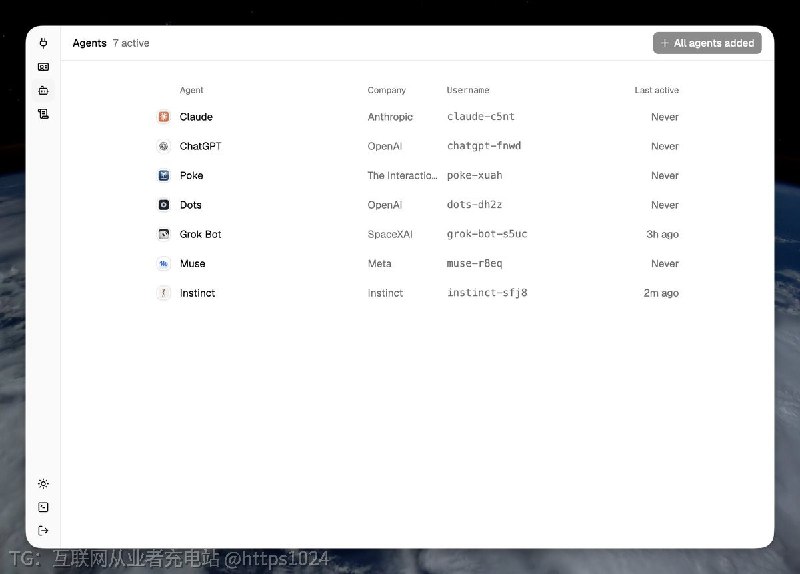Select the Instinct agent name

[x=197, y=293]
